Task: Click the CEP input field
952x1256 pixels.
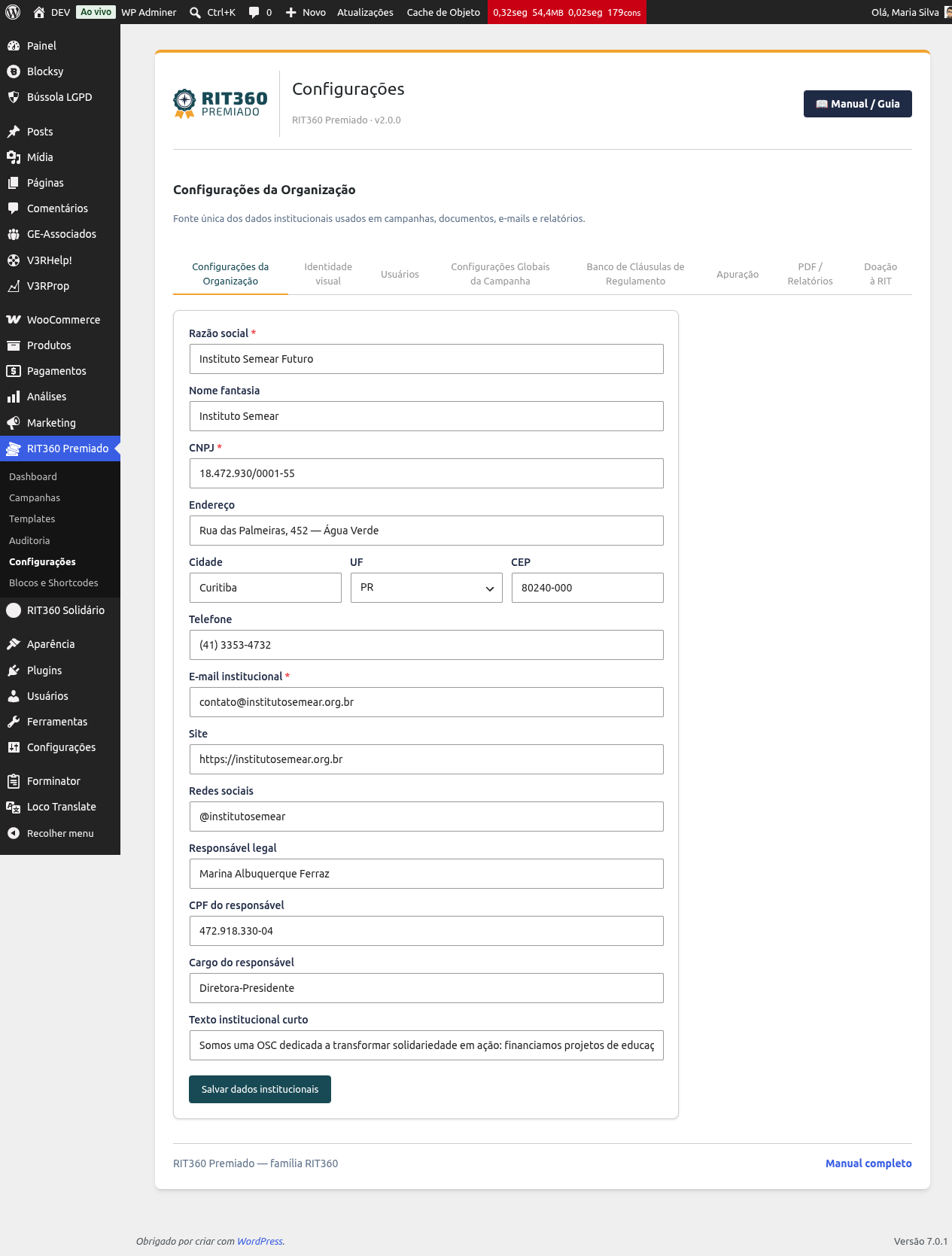Action: tap(588, 588)
